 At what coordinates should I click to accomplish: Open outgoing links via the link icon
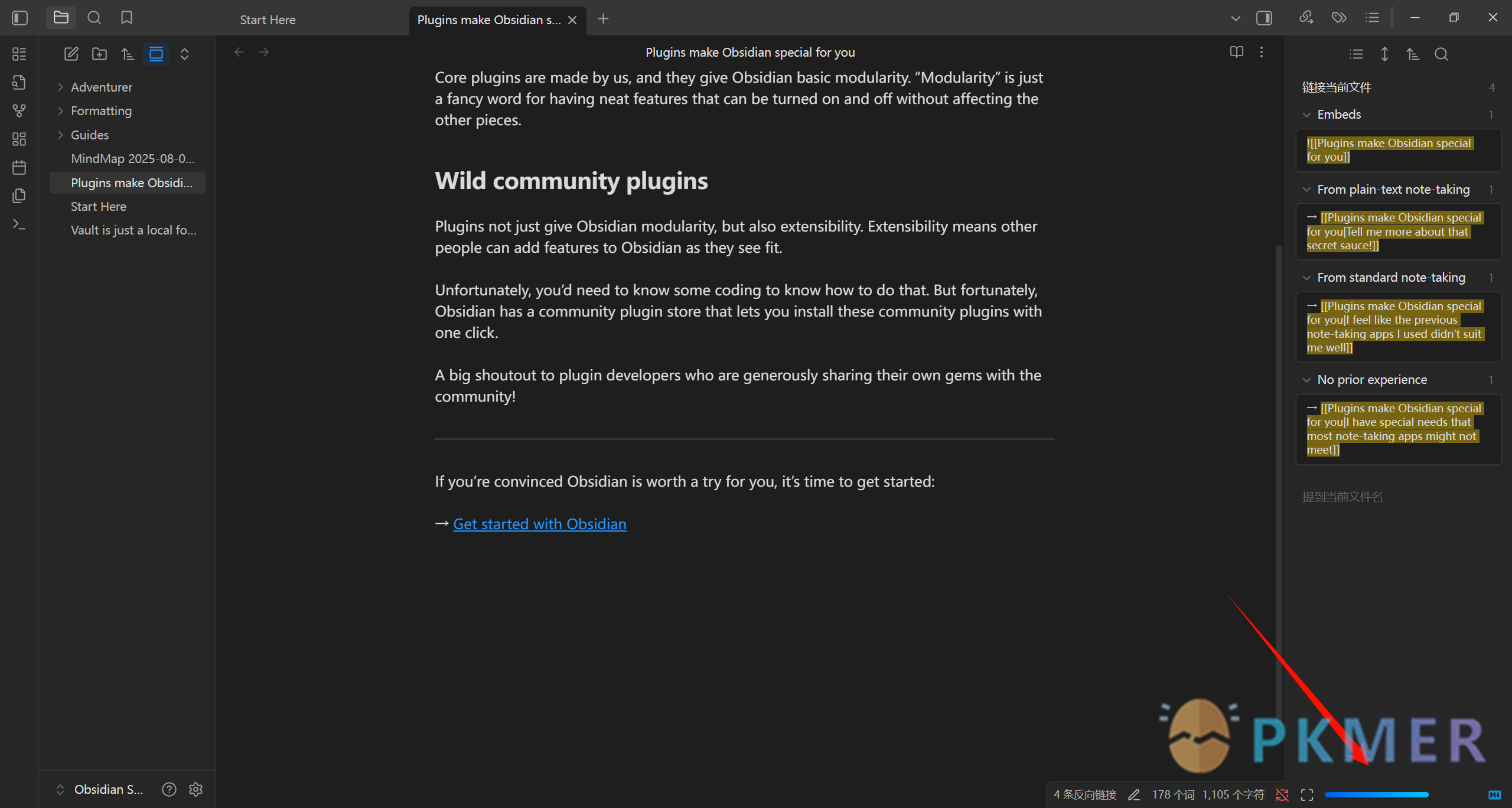tap(1306, 18)
